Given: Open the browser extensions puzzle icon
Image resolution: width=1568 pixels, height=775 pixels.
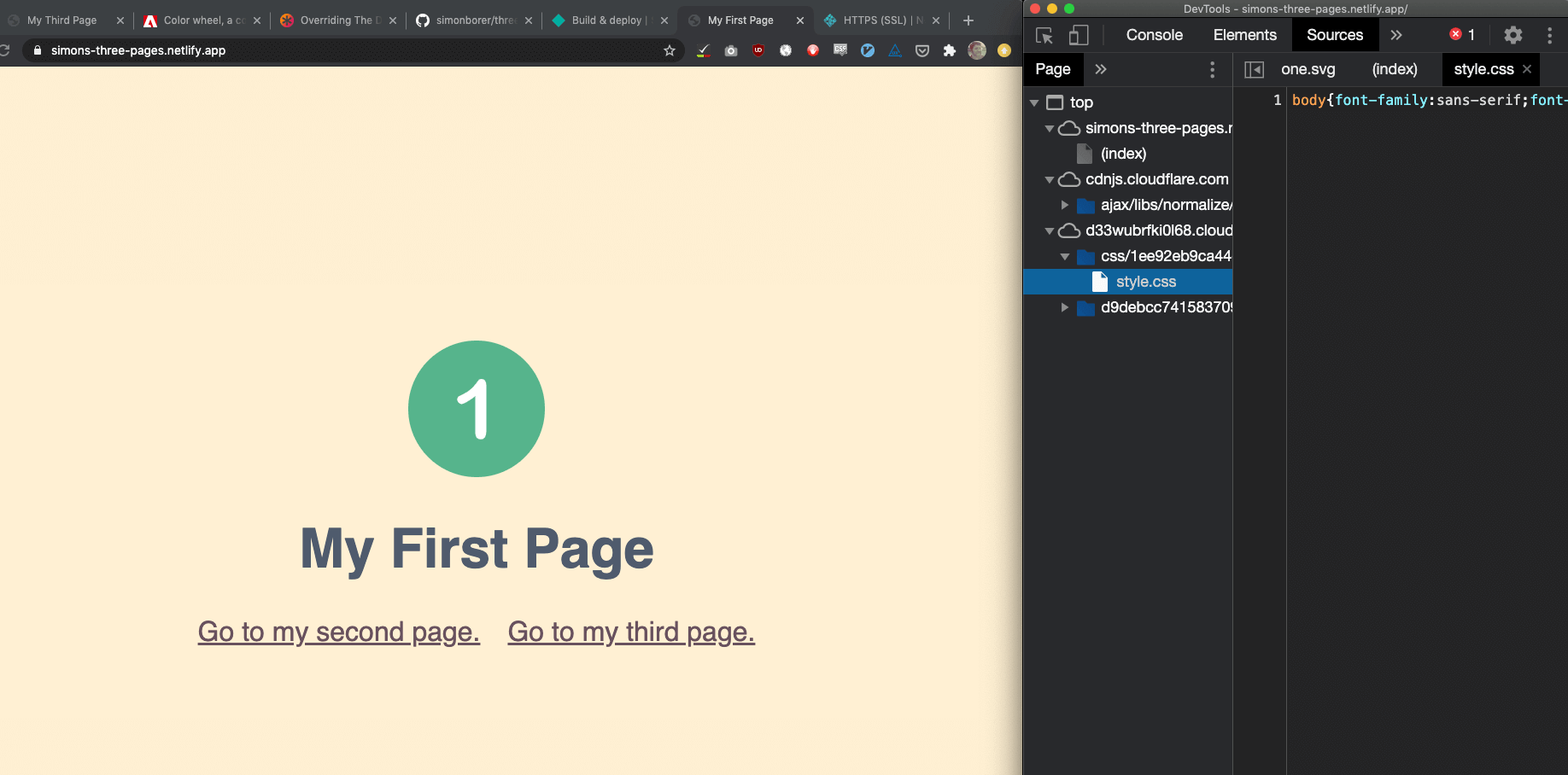Looking at the screenshot, I should [949, 50].
